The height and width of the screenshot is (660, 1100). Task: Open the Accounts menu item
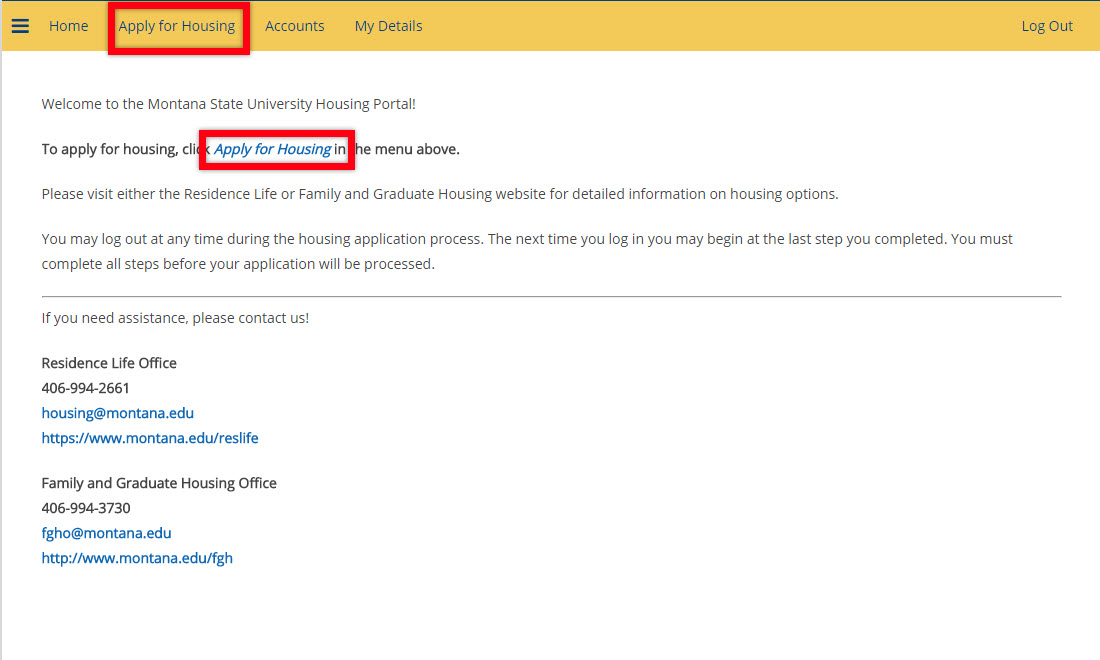coord(295,26)
